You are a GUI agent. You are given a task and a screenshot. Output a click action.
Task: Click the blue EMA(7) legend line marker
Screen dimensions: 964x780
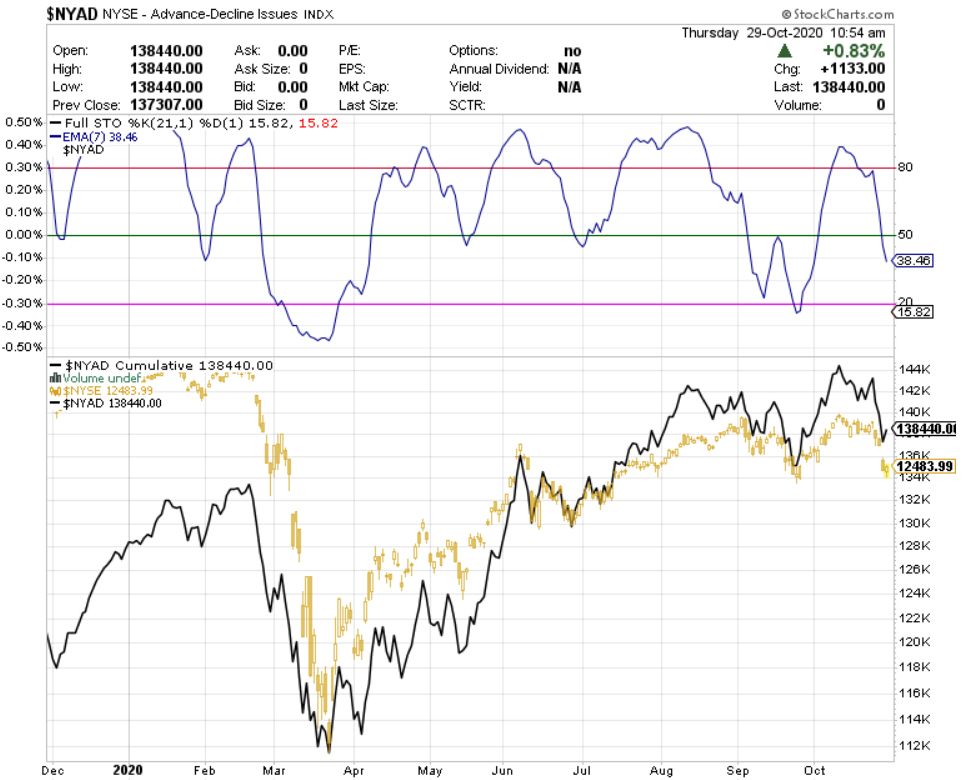[56, 135]
